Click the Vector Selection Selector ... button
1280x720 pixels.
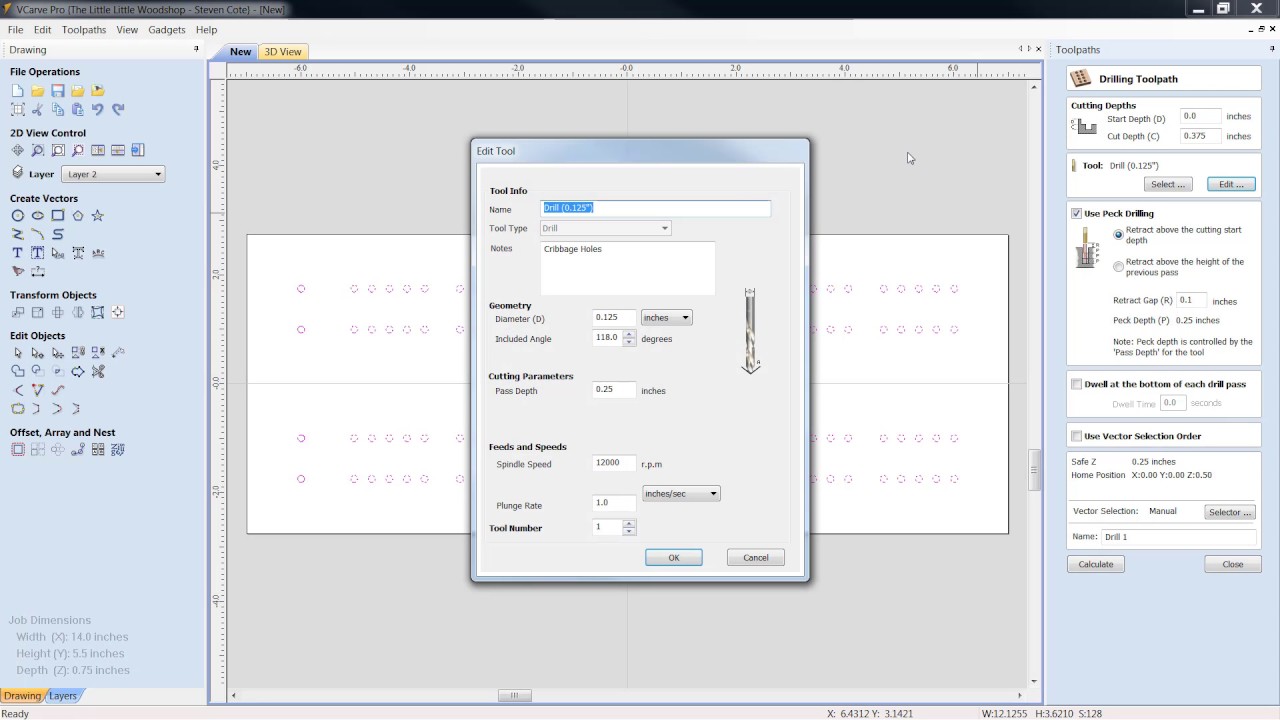pyautogui.click(x=1230, y=512)
